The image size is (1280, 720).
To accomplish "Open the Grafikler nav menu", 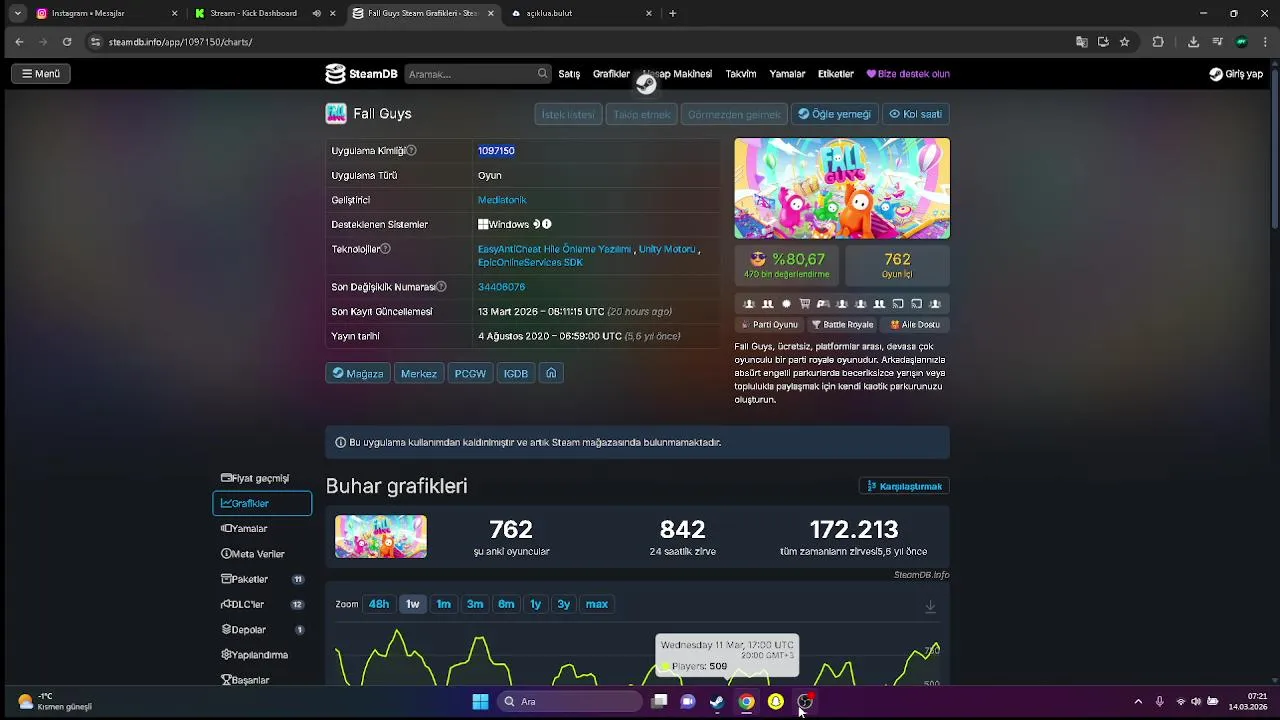I will point(611,74).
